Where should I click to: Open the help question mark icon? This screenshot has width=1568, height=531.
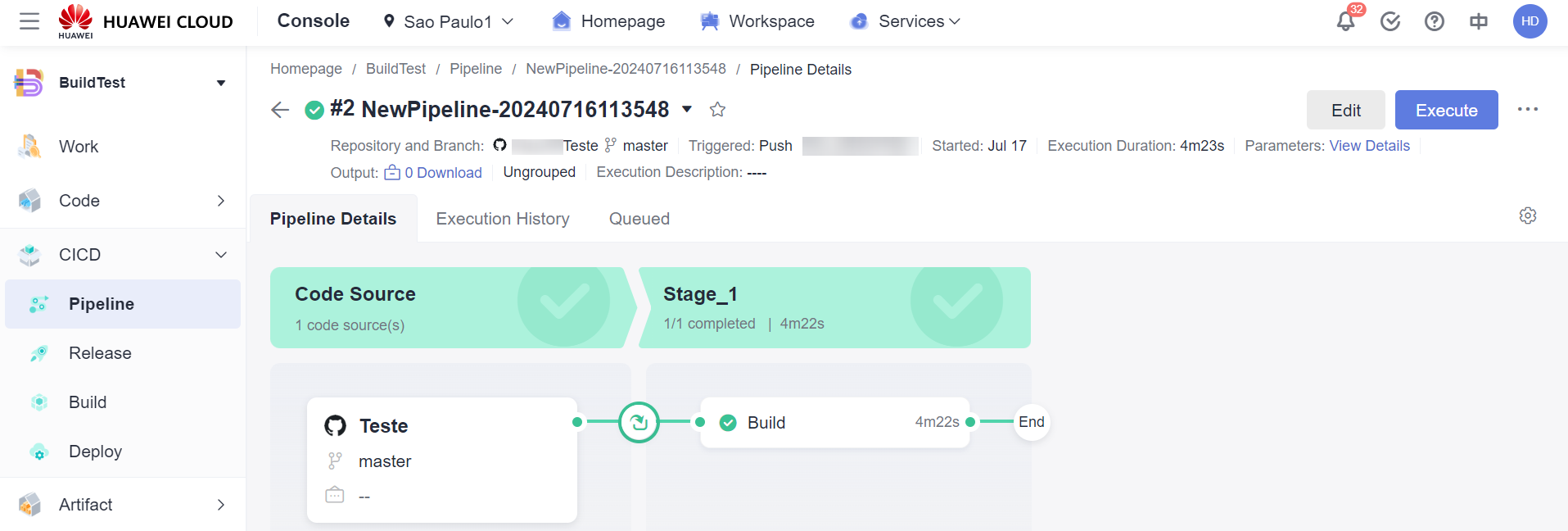[1434, 21]
